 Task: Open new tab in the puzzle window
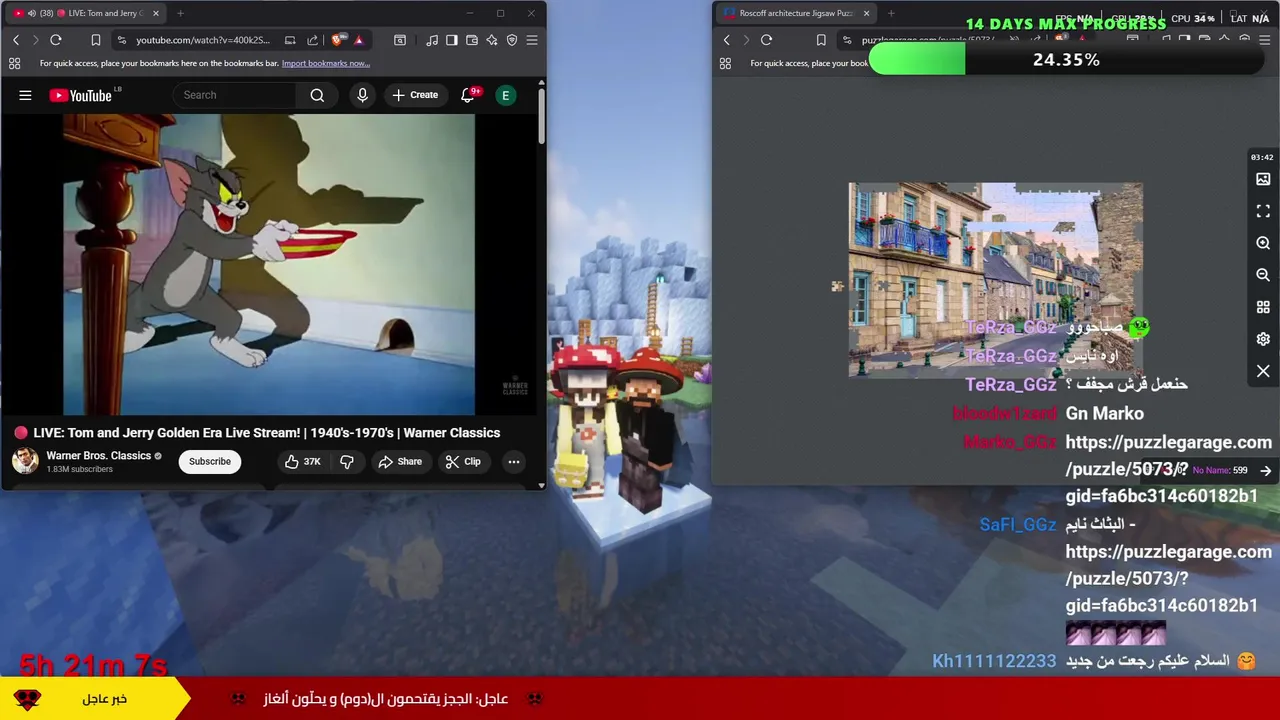pos(891,13)
